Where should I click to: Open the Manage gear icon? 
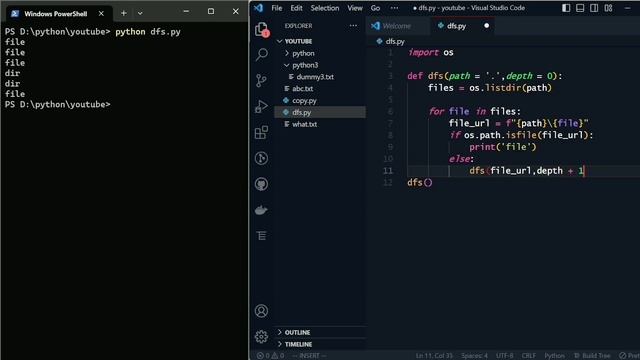coord(261,337)
